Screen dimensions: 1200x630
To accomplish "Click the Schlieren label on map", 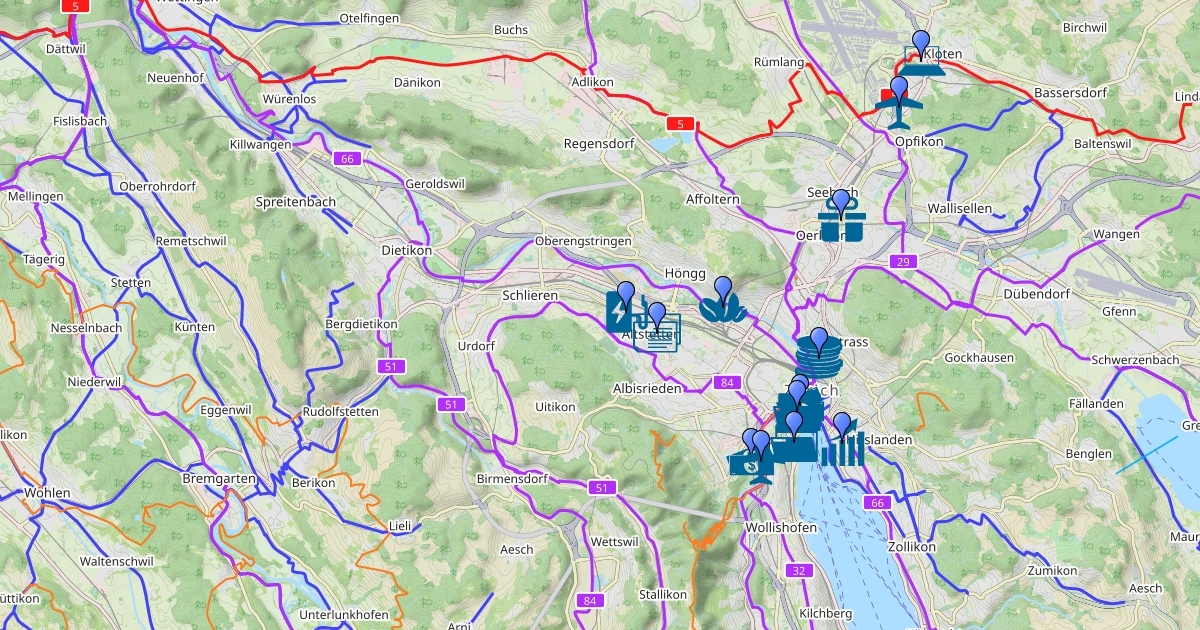I will click(x=531, y=297).
